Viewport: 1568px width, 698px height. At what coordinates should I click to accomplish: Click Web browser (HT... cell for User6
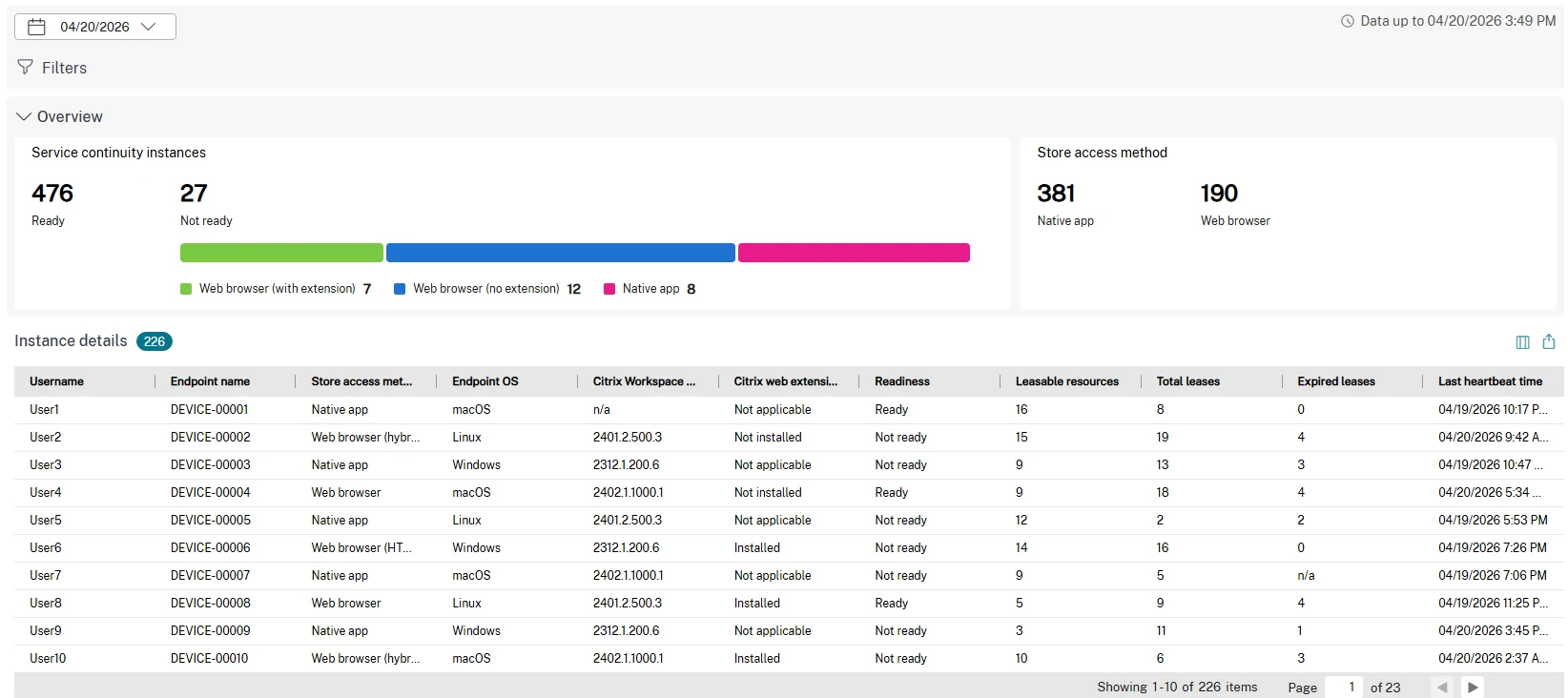point(361,547)
